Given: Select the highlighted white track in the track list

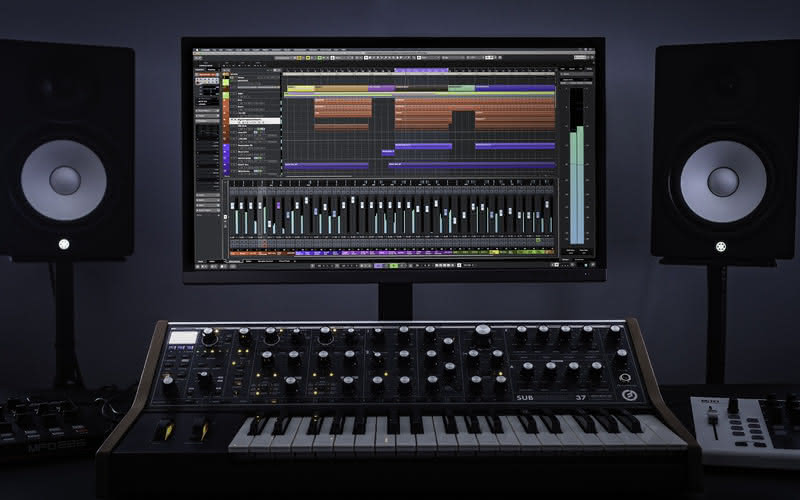Looking at the screenshot, I should click(255, 121).
